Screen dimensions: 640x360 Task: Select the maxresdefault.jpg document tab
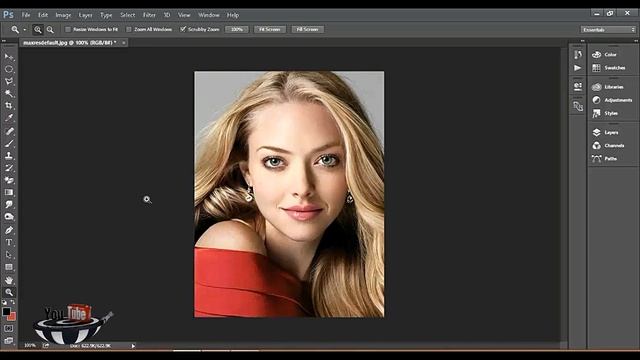click(69, 42)
